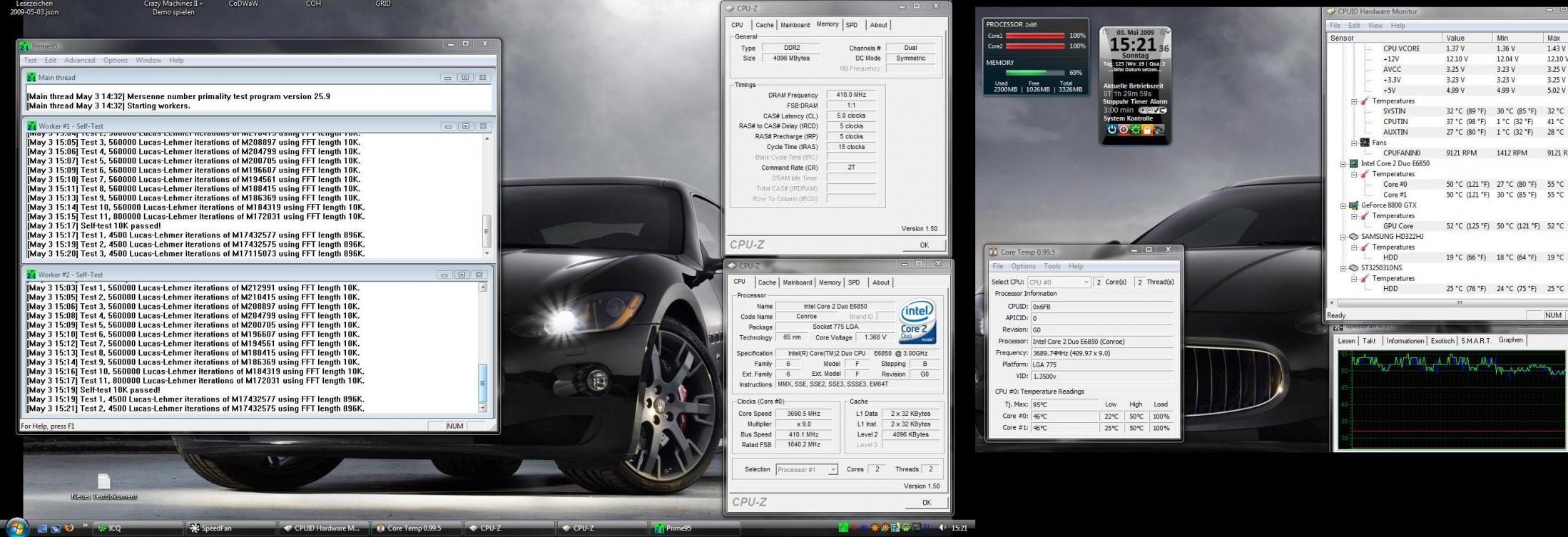
Task: Click the show desktop quick launch icon
Action: pos(43,528)
